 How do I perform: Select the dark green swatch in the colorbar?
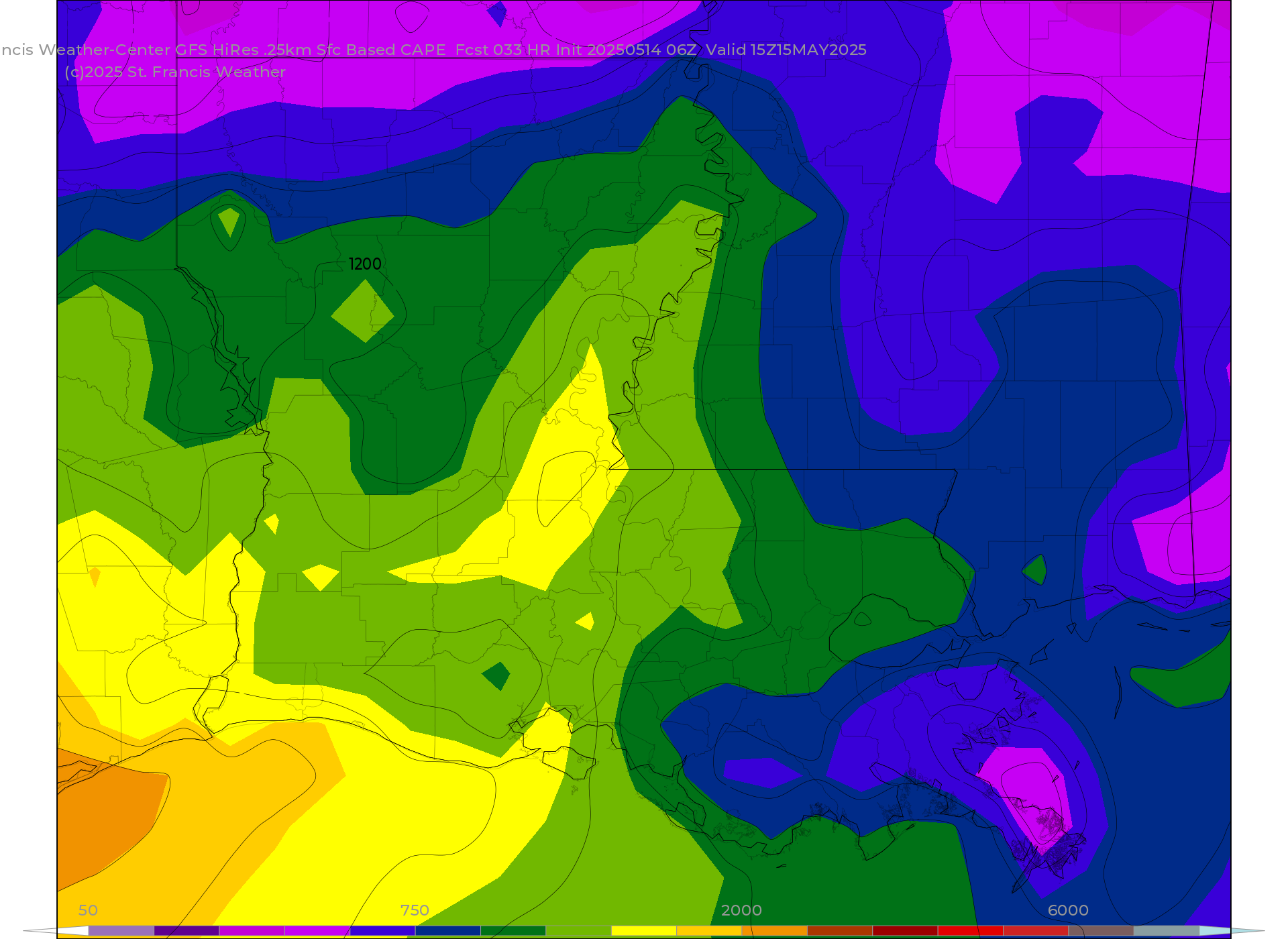[513, 931]
